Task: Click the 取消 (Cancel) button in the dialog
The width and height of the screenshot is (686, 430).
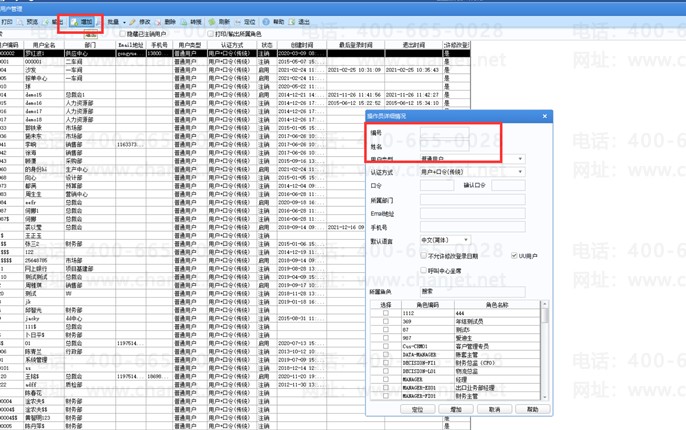Action: [x=494, y=409]
